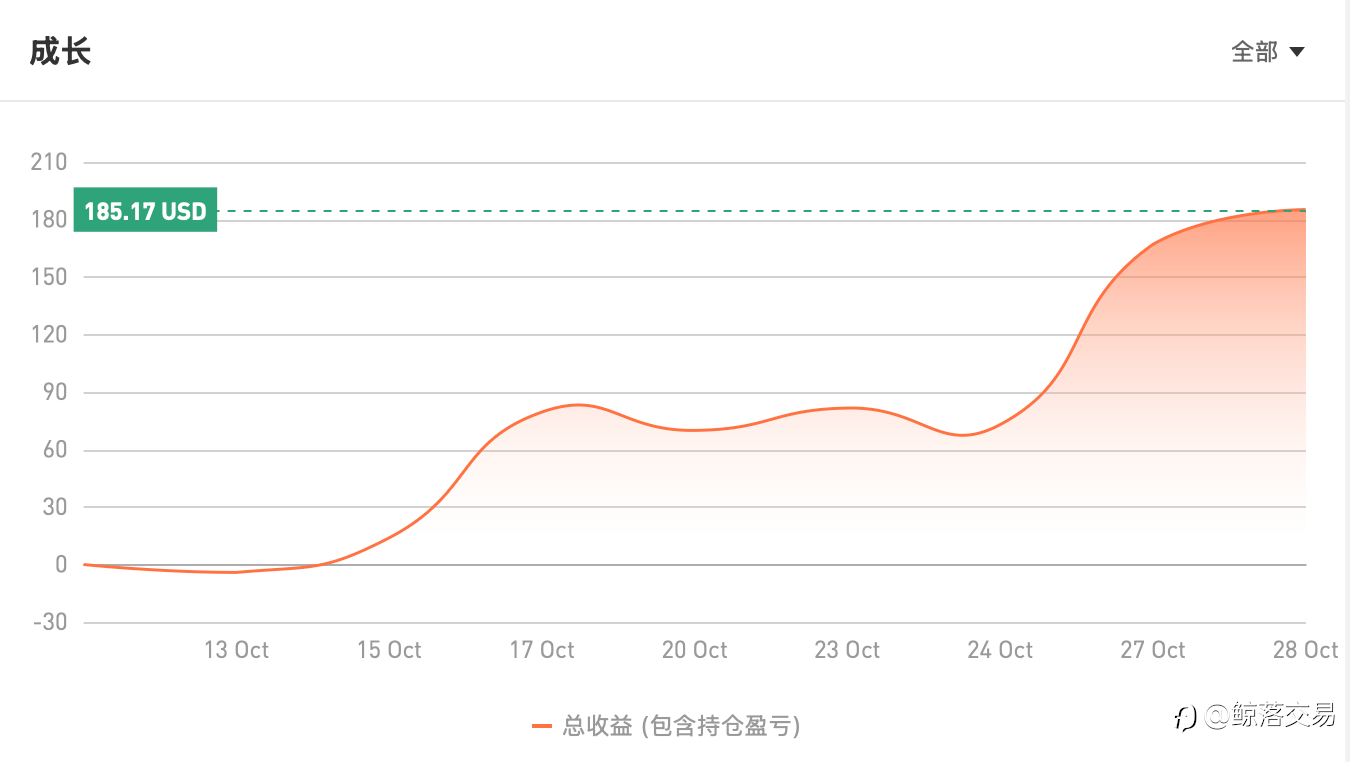The height and width of the screenshot is (762, 1350).
Task: Click the orange legend color marker
Action: [542, 726]
